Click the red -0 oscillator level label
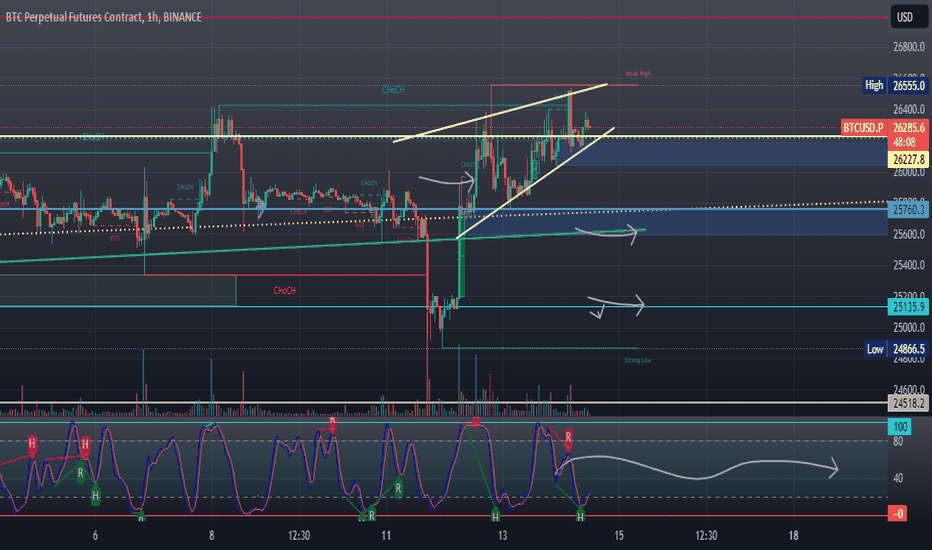The image size is (932, 550). [898, 513]
